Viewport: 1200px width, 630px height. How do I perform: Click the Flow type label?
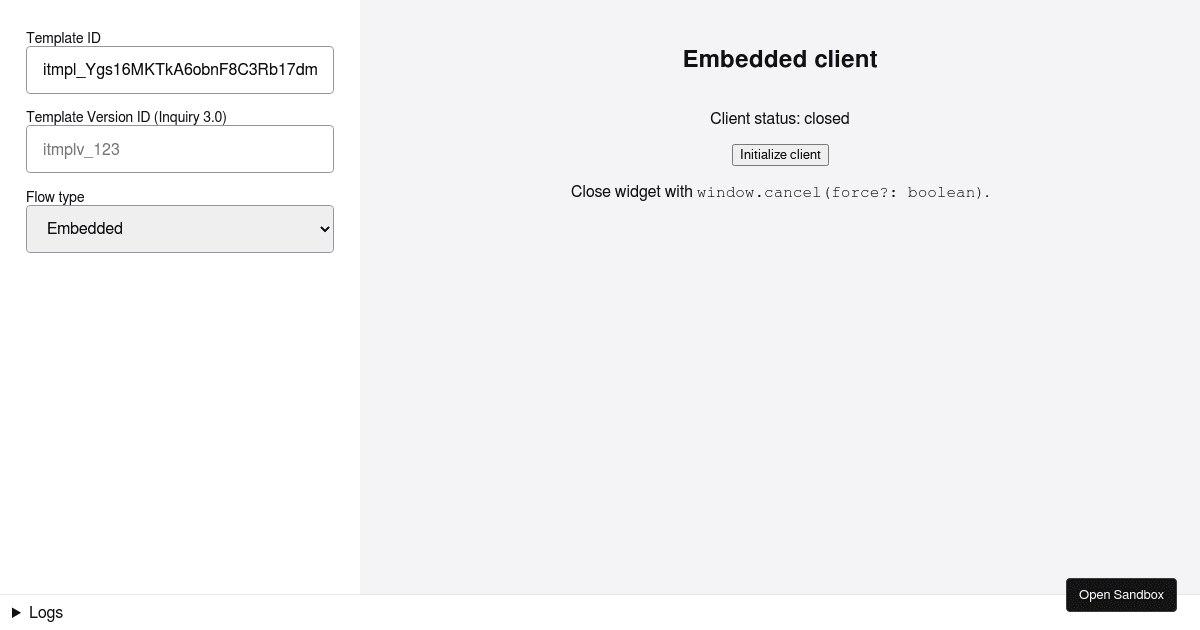[55, 197]
